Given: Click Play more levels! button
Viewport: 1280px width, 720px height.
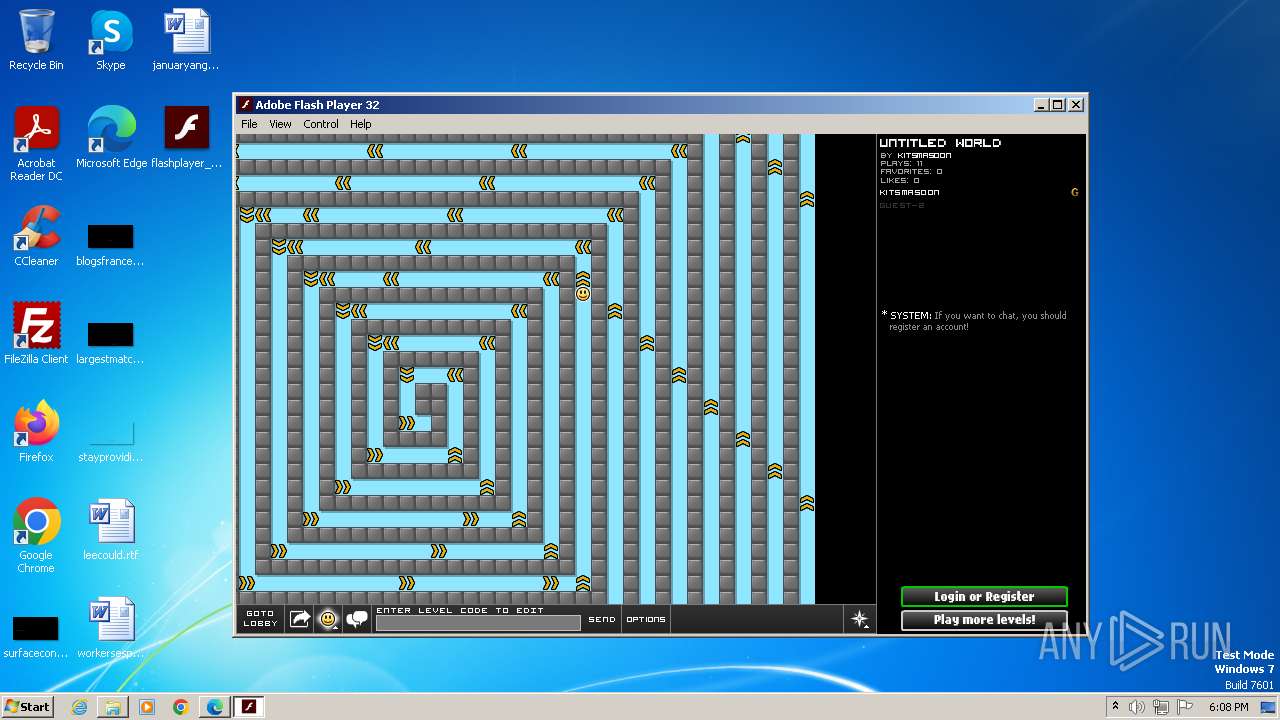Looking at the screenshot, I should pyautogui.click(x=984, y=619).
